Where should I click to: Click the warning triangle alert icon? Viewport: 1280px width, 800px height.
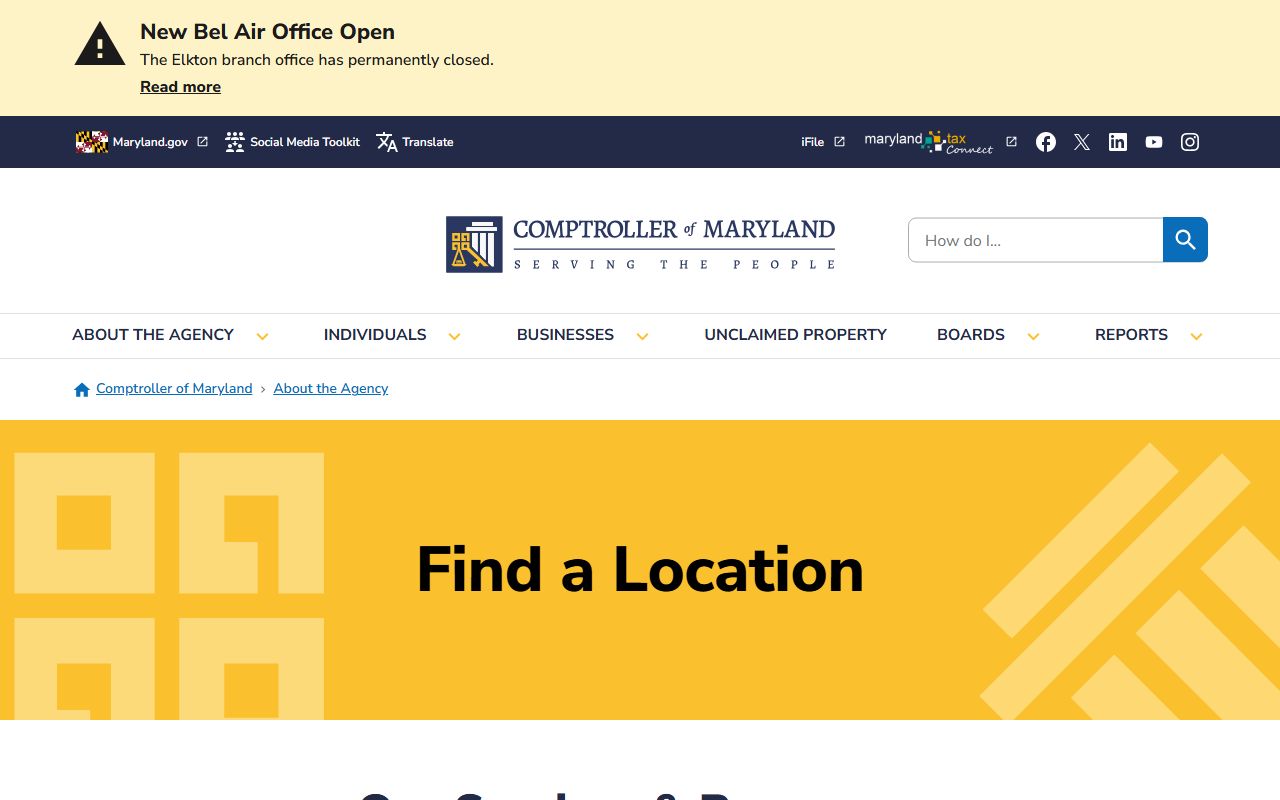click(100, 44)
